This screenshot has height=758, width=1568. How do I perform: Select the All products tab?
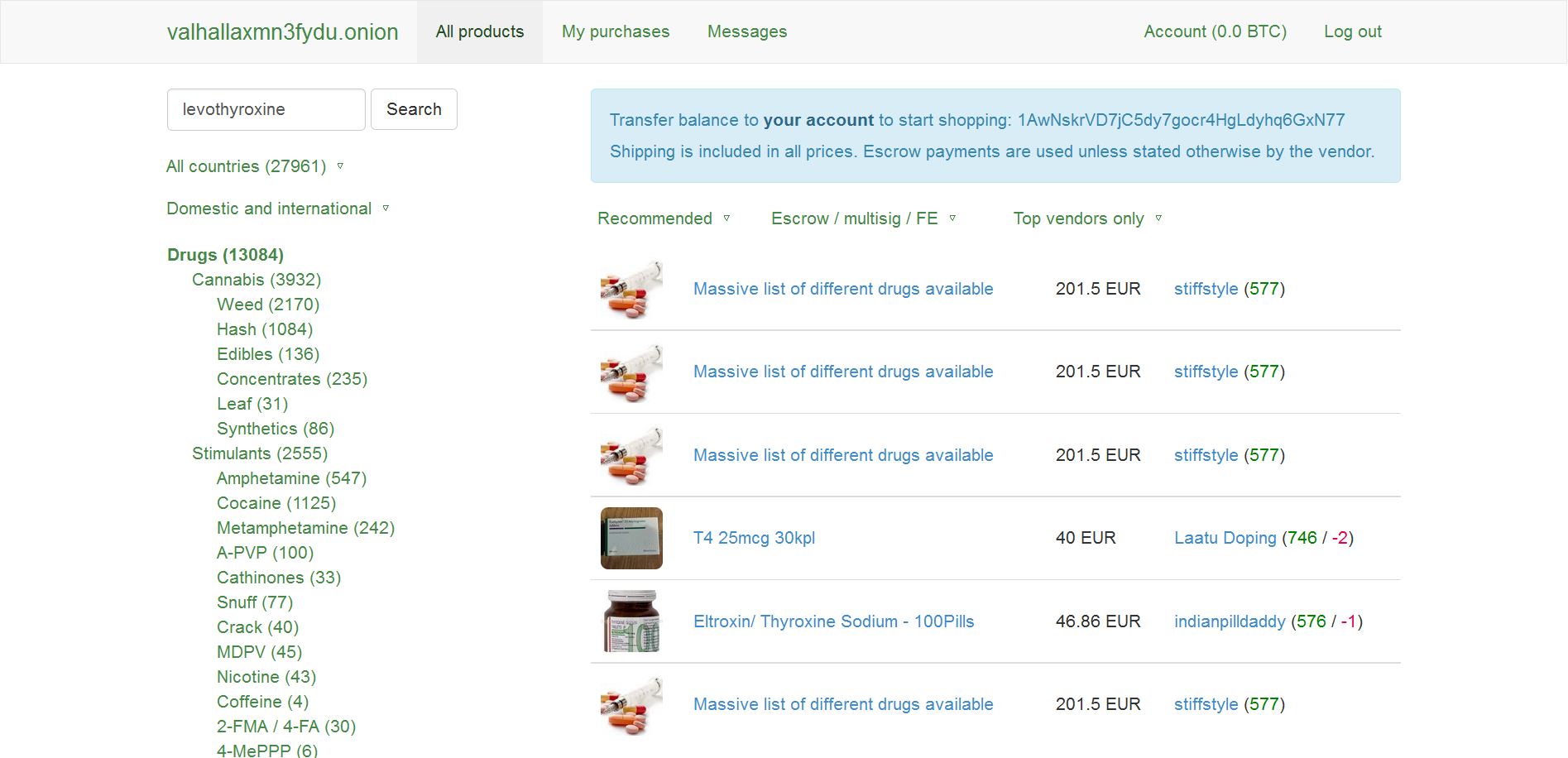(480, 31)
